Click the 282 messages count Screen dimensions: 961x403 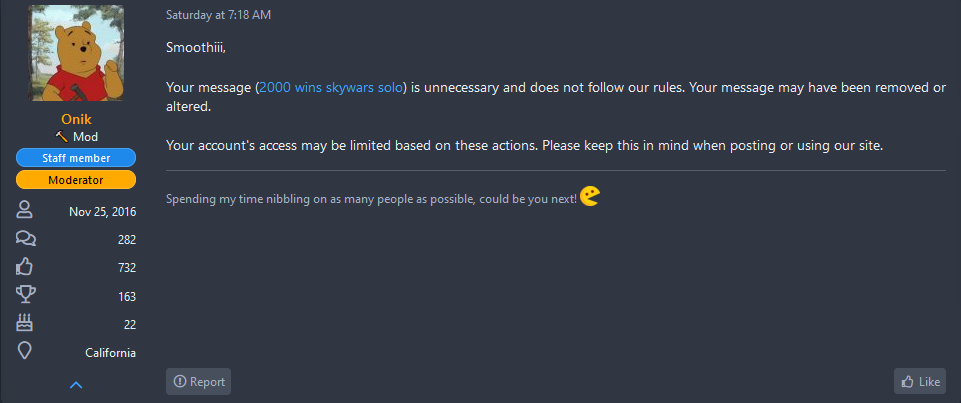[127, 240]
